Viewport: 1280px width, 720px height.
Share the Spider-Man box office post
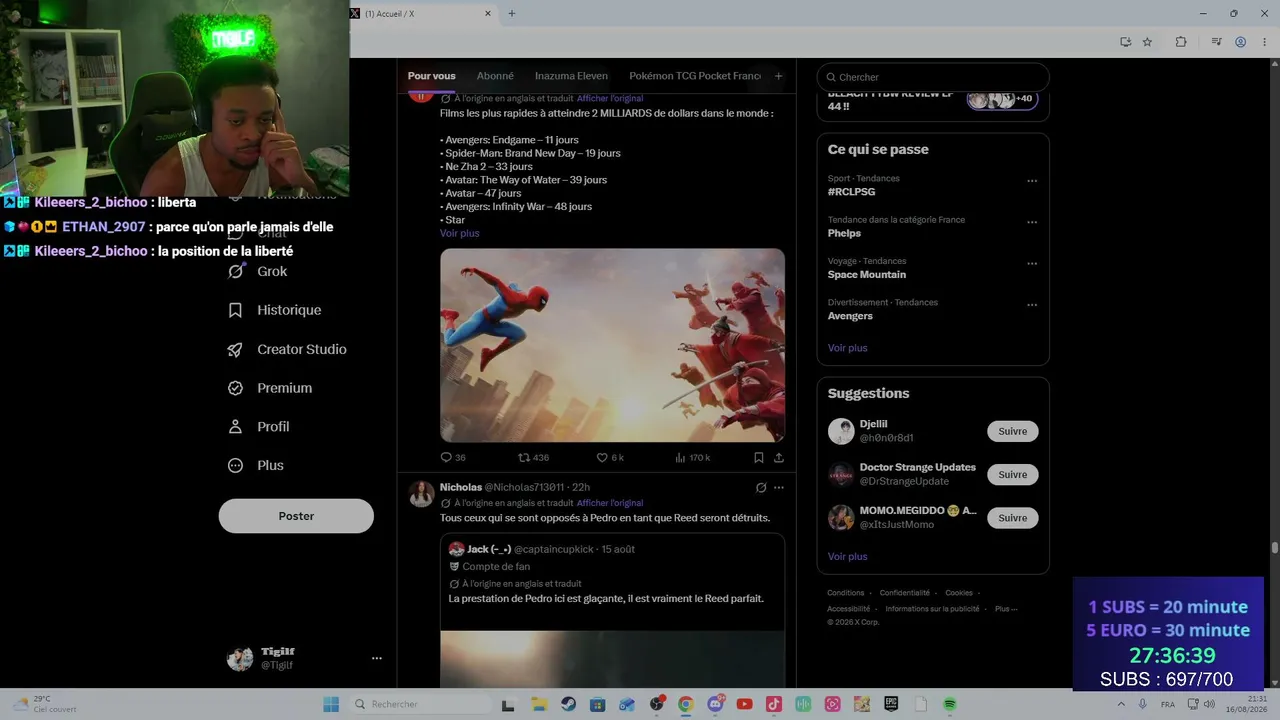click(778, 457)
